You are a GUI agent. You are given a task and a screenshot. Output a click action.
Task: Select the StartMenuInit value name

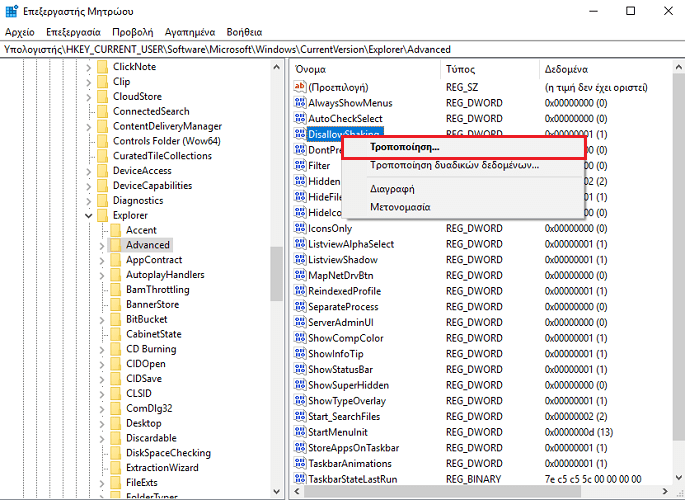(x=338, y=432)
